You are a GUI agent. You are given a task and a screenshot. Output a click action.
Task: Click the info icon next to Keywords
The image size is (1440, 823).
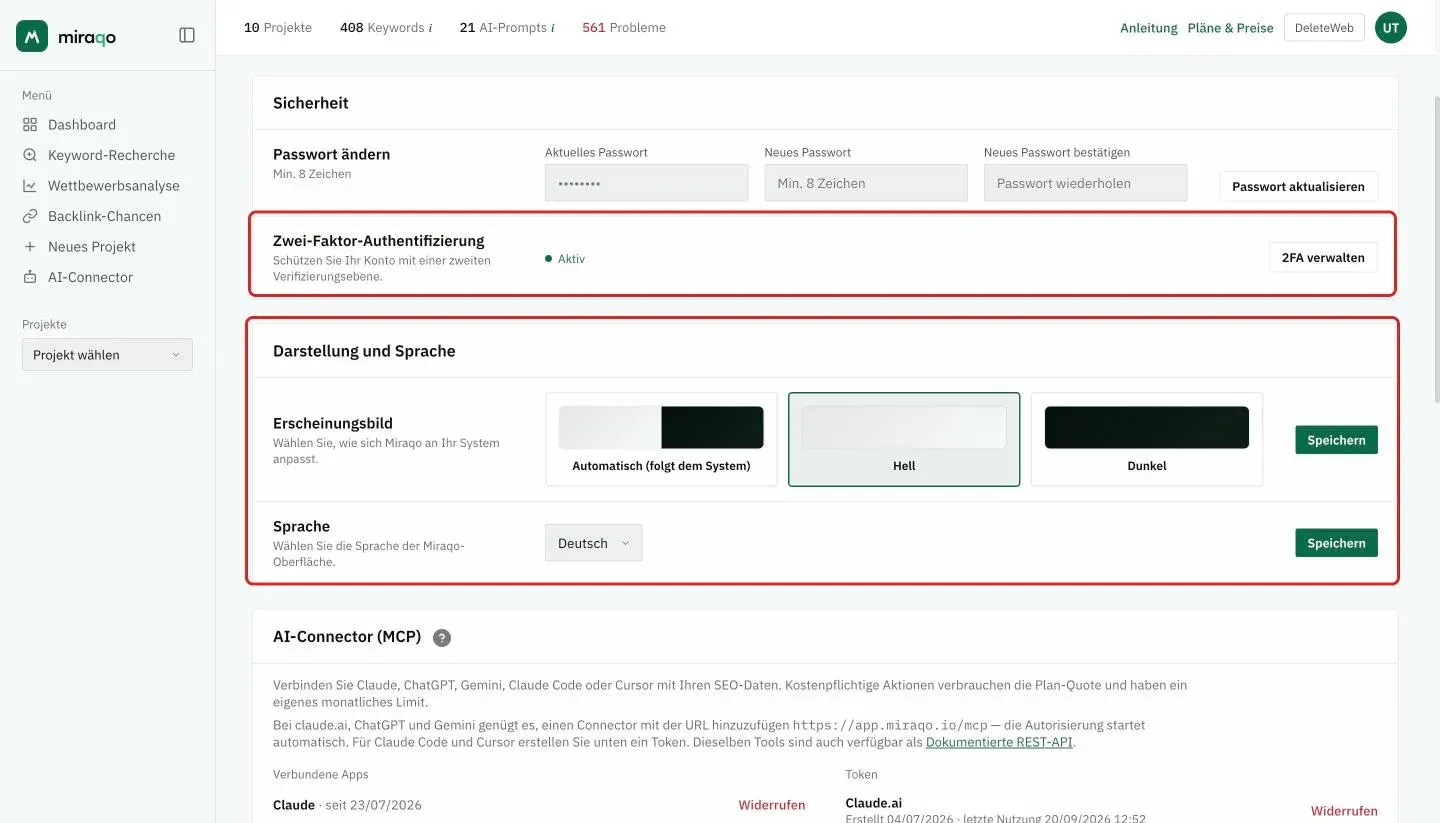[430, 28]
